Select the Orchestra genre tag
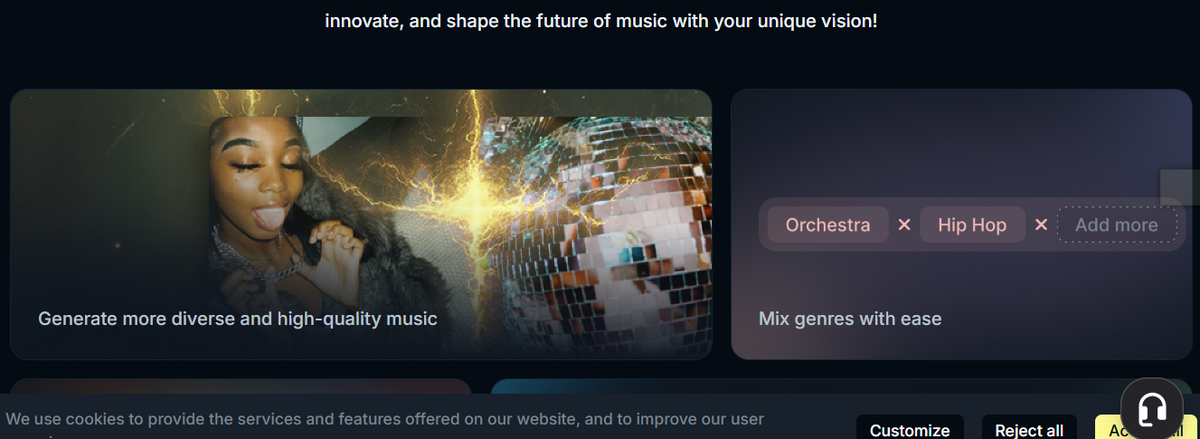 (828, 225)
